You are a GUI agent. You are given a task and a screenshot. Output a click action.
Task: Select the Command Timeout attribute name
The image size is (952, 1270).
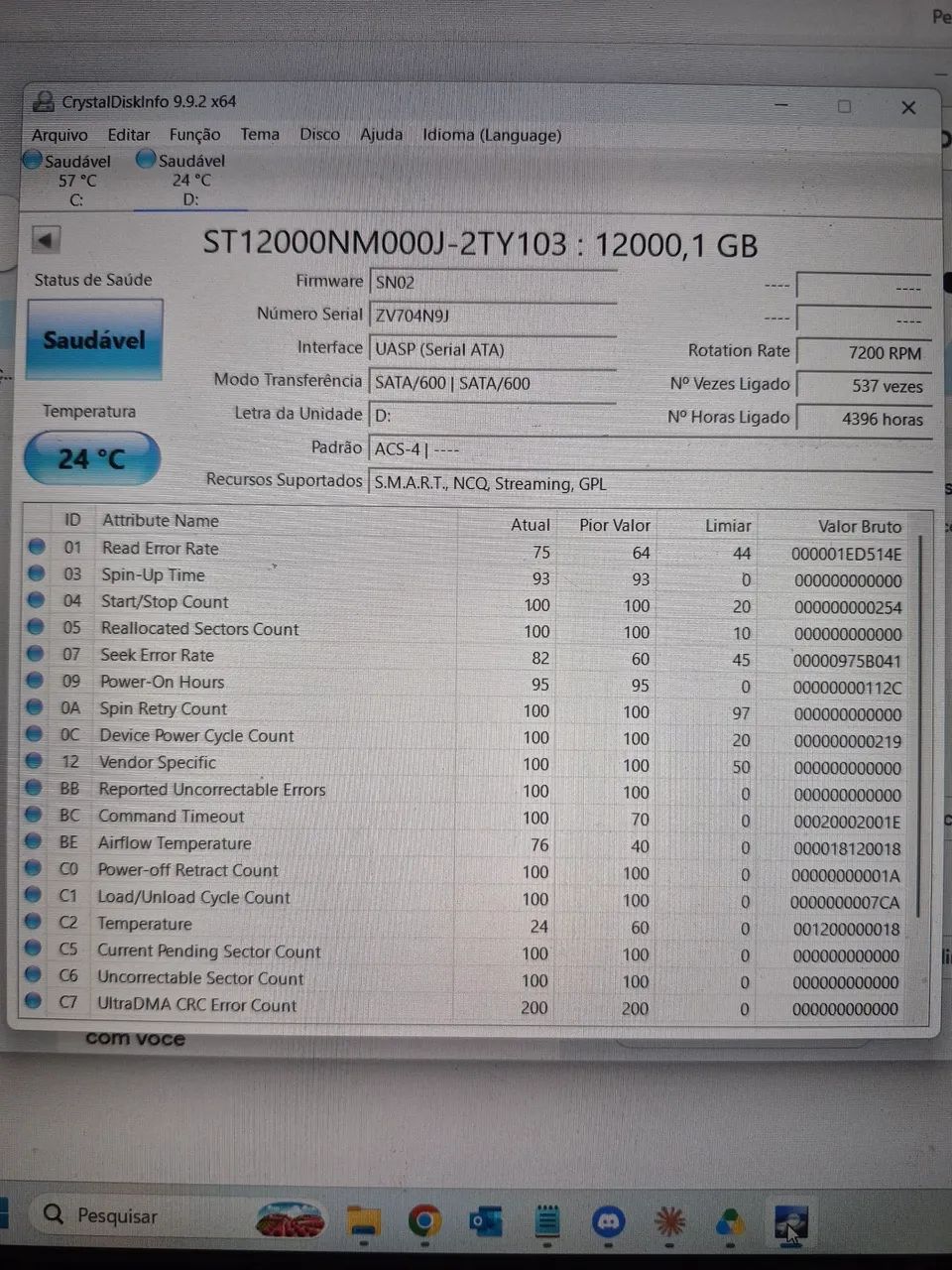tap(171, 817)
